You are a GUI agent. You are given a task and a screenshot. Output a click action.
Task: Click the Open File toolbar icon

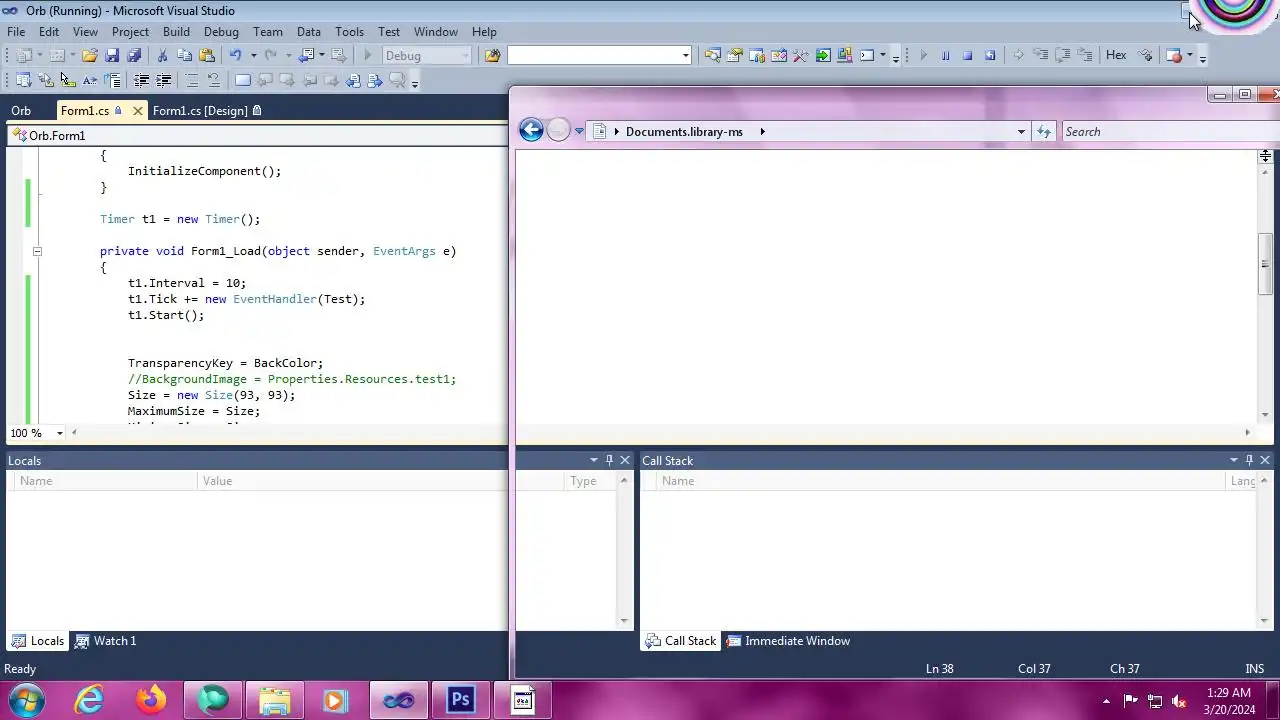click(x=89, y=56)
